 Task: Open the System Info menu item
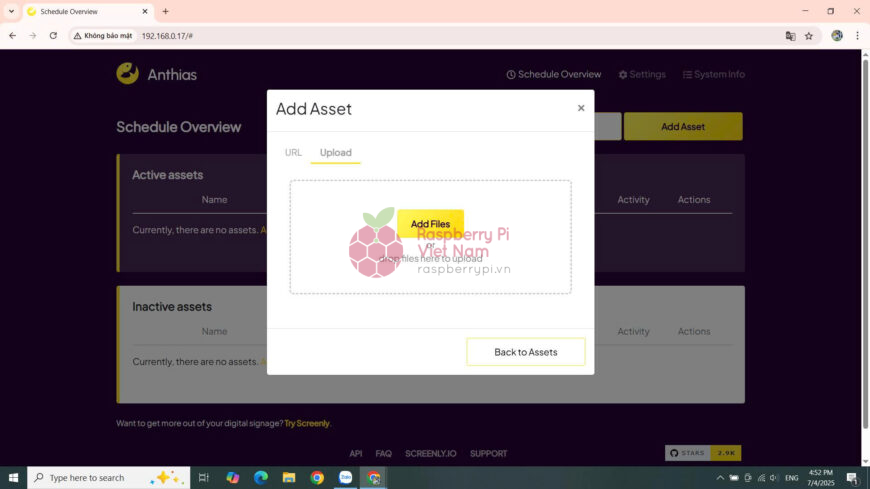click(713, 74)
